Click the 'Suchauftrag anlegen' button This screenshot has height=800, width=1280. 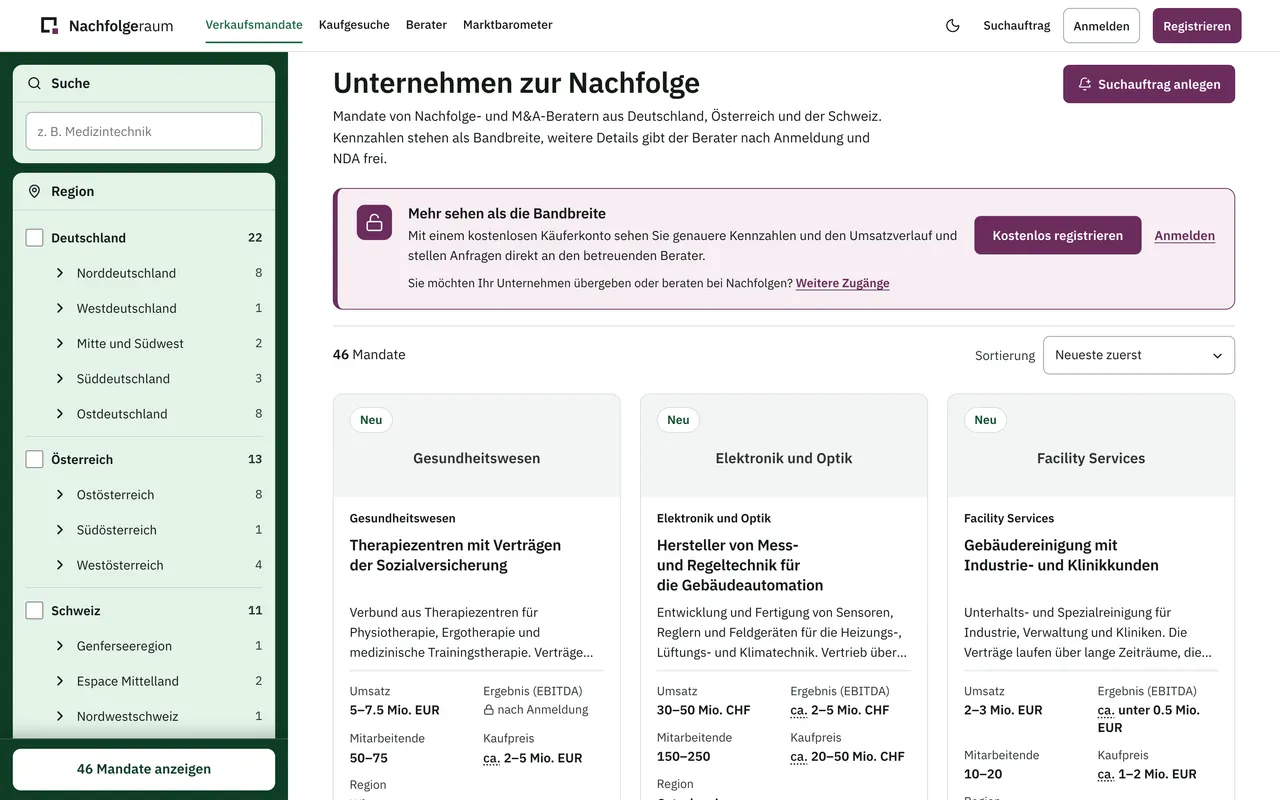click(1149, 84)
